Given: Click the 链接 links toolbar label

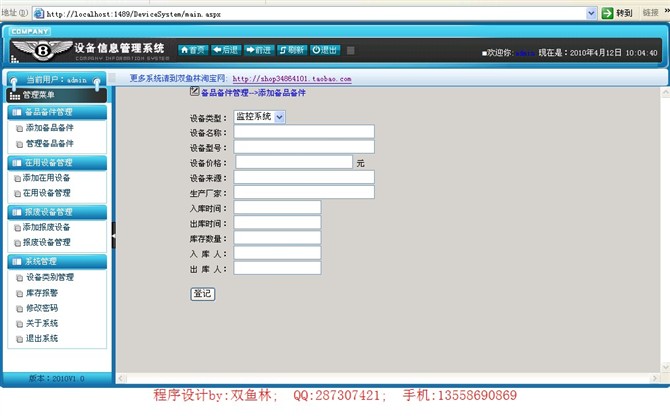Looking at the screenshot, I should click(x=650, y=13).
